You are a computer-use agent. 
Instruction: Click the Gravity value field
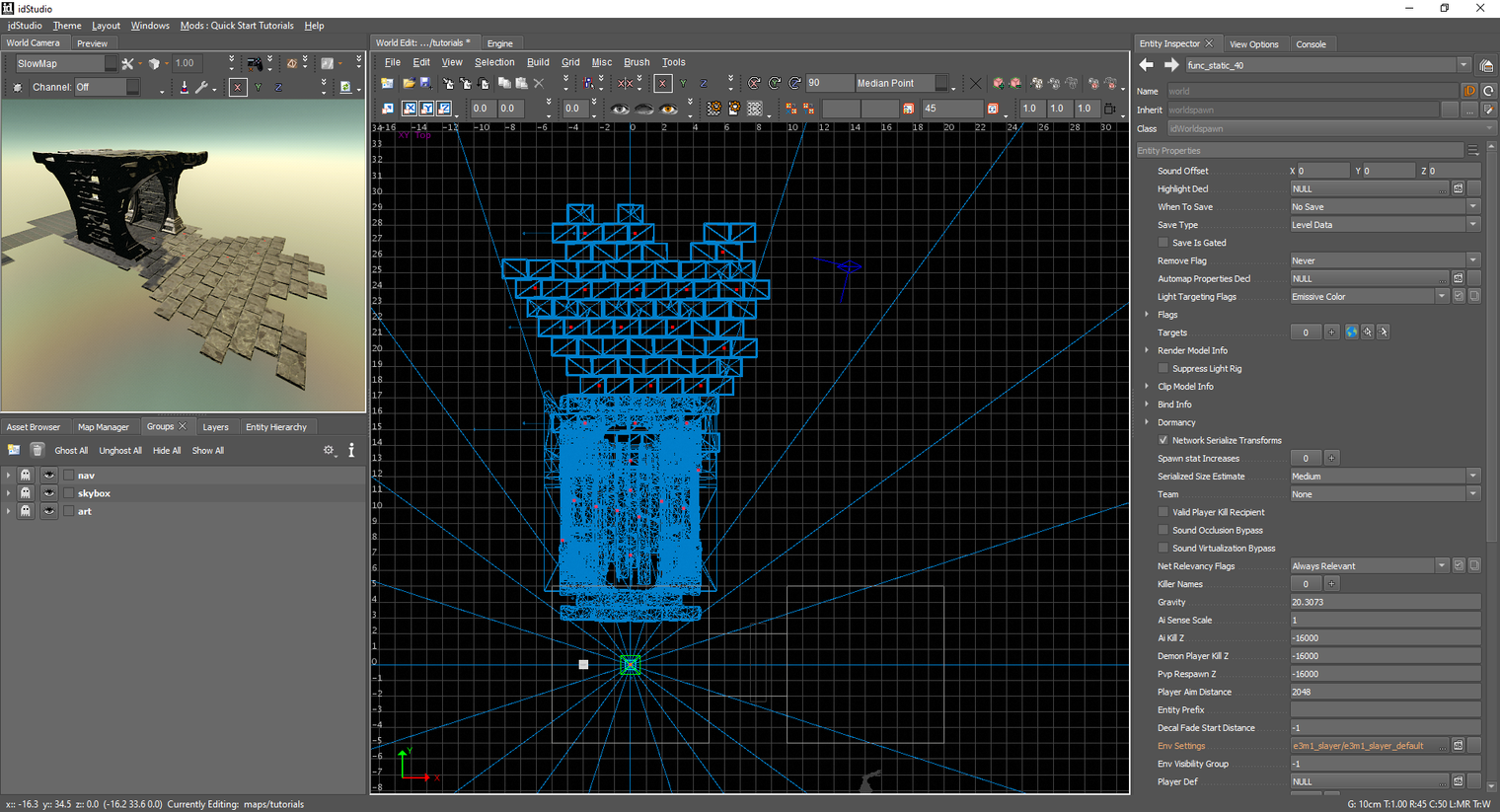(x=1385, y=602)
